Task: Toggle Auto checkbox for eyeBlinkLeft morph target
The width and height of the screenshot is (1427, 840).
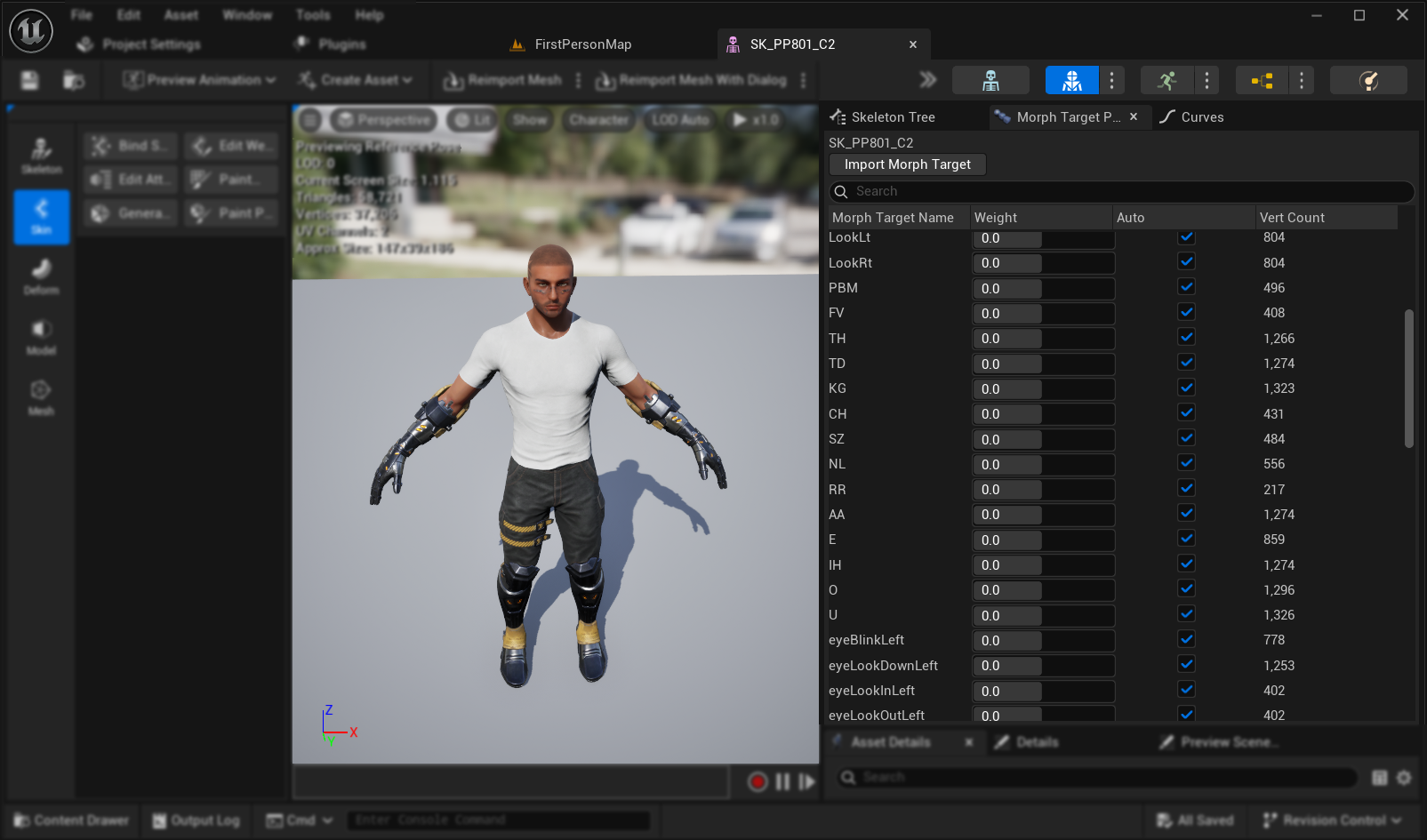Action: point(1186,638)
